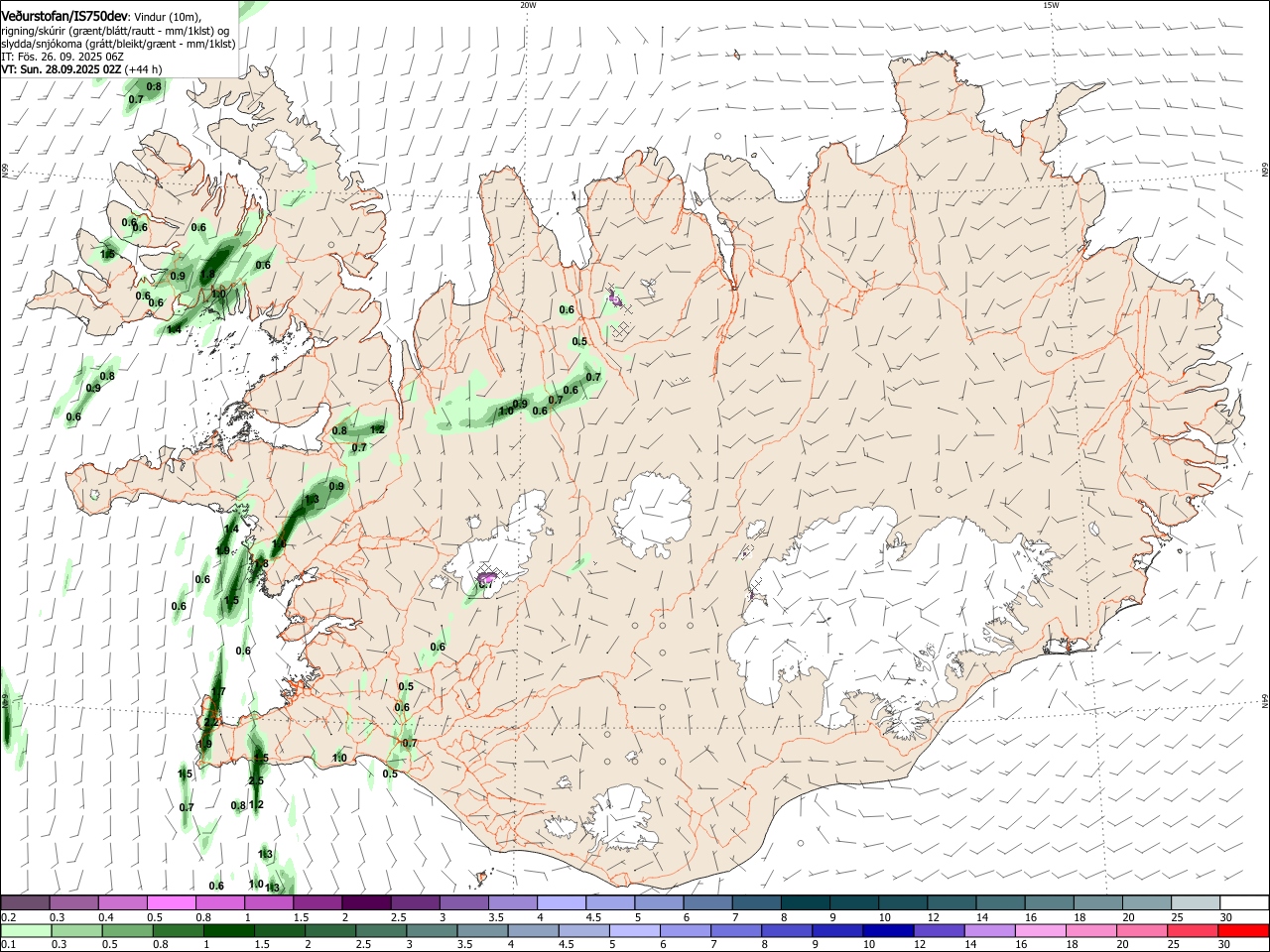Pick upper legend swatch labeled 4

point(561,902)
